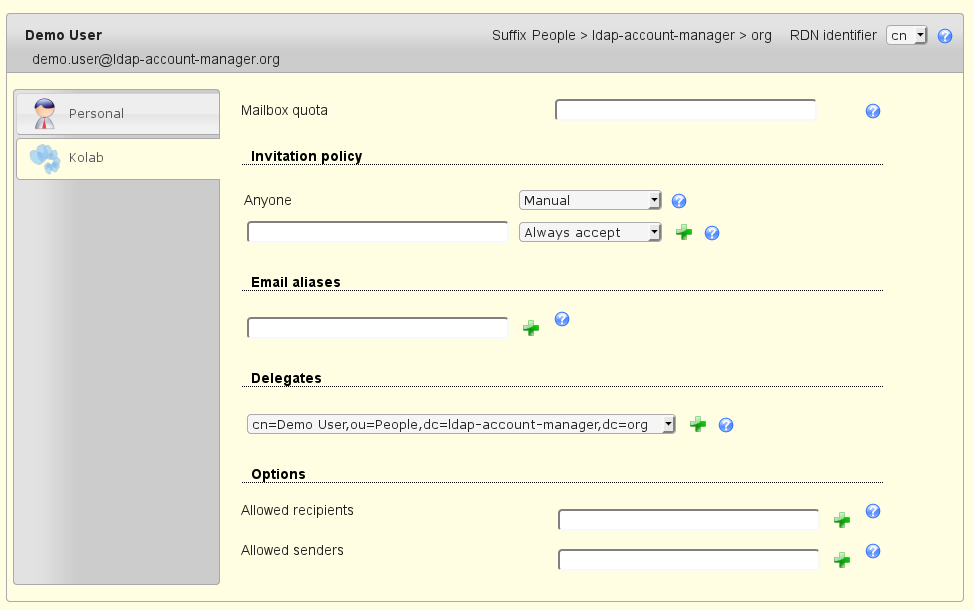Add an email alias with green plus
This screenshot has width=974, height=610.
click(531, 327)
